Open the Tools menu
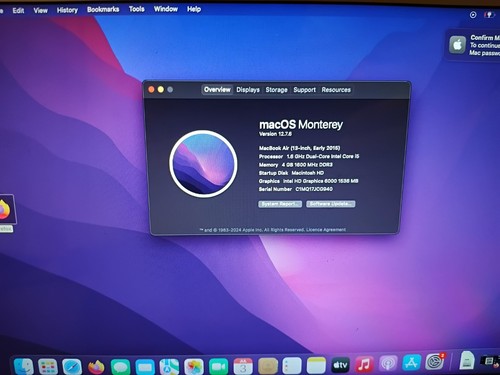Image resolution: width=500 pixels, height=375 pixels. (137, 9)
